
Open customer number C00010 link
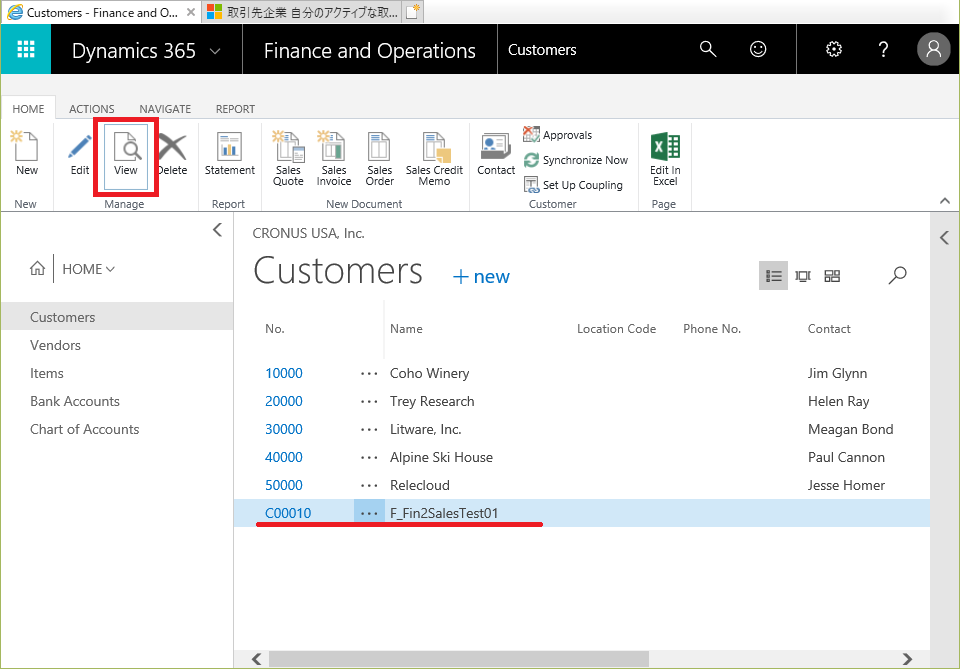pos(288,513)
